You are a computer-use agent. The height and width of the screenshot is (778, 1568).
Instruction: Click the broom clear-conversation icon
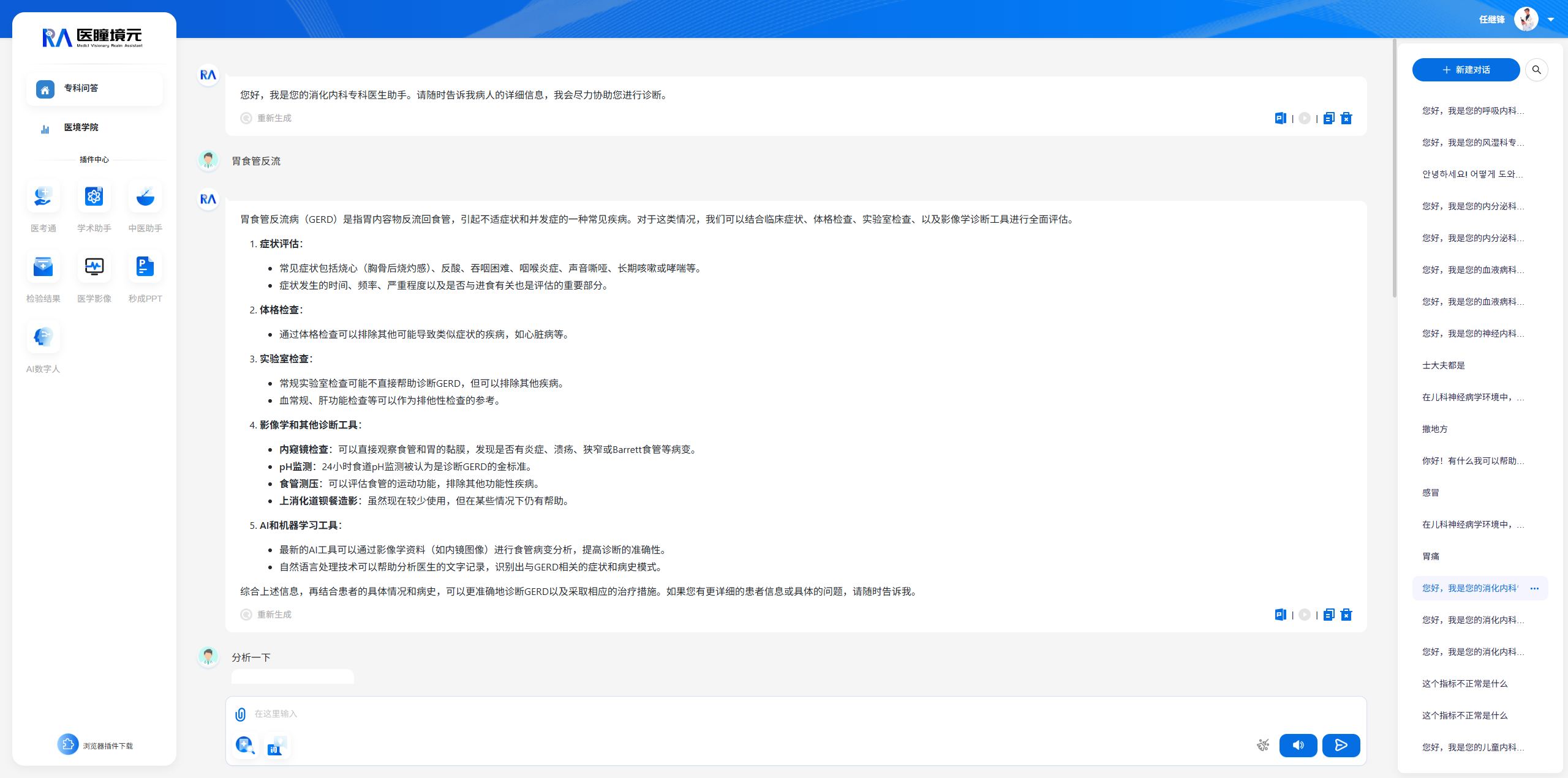pyautogui.click(x=1263, y=745)
